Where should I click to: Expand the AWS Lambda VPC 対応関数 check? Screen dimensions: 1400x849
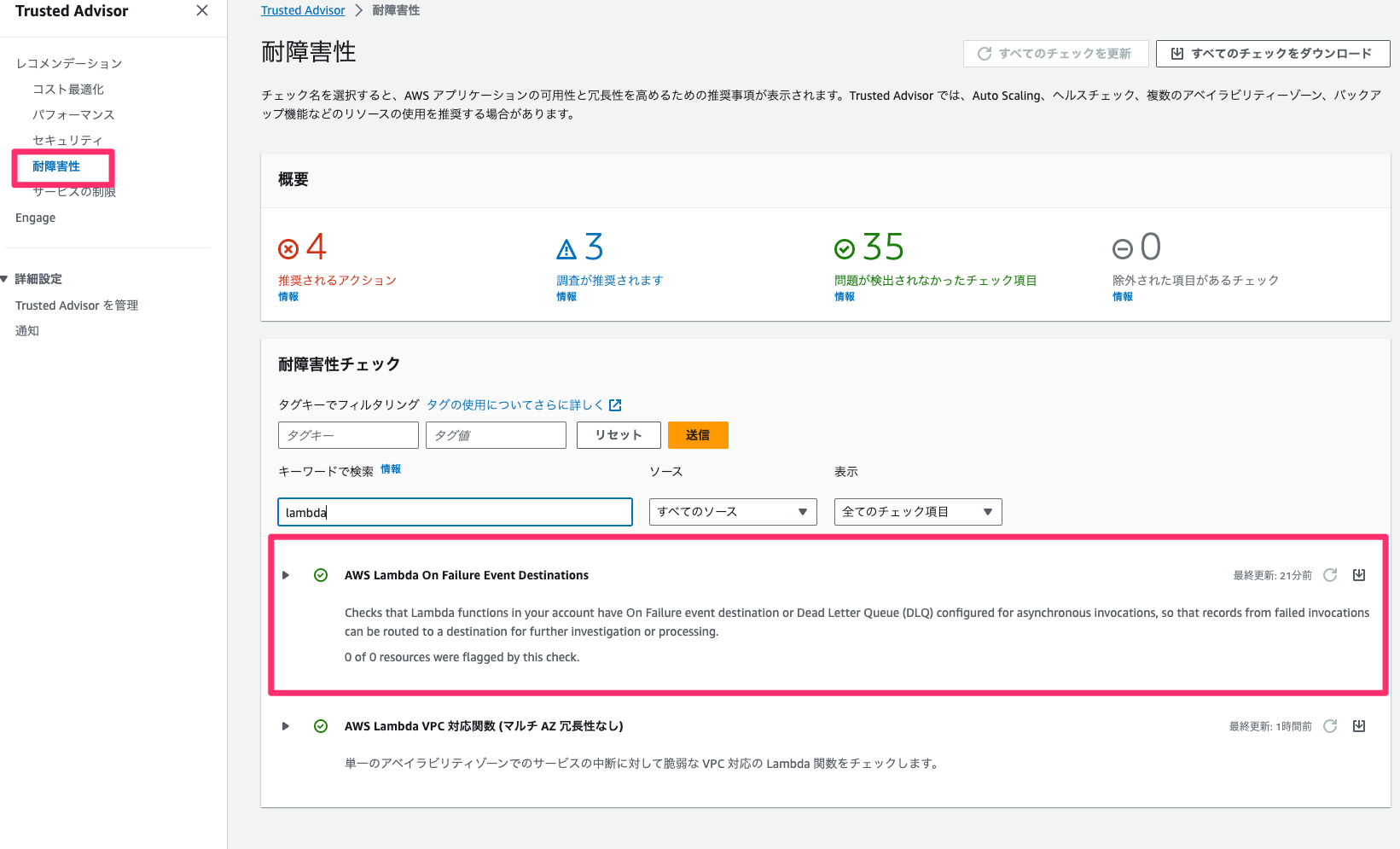pyautogui.click(x=285, y=725)
